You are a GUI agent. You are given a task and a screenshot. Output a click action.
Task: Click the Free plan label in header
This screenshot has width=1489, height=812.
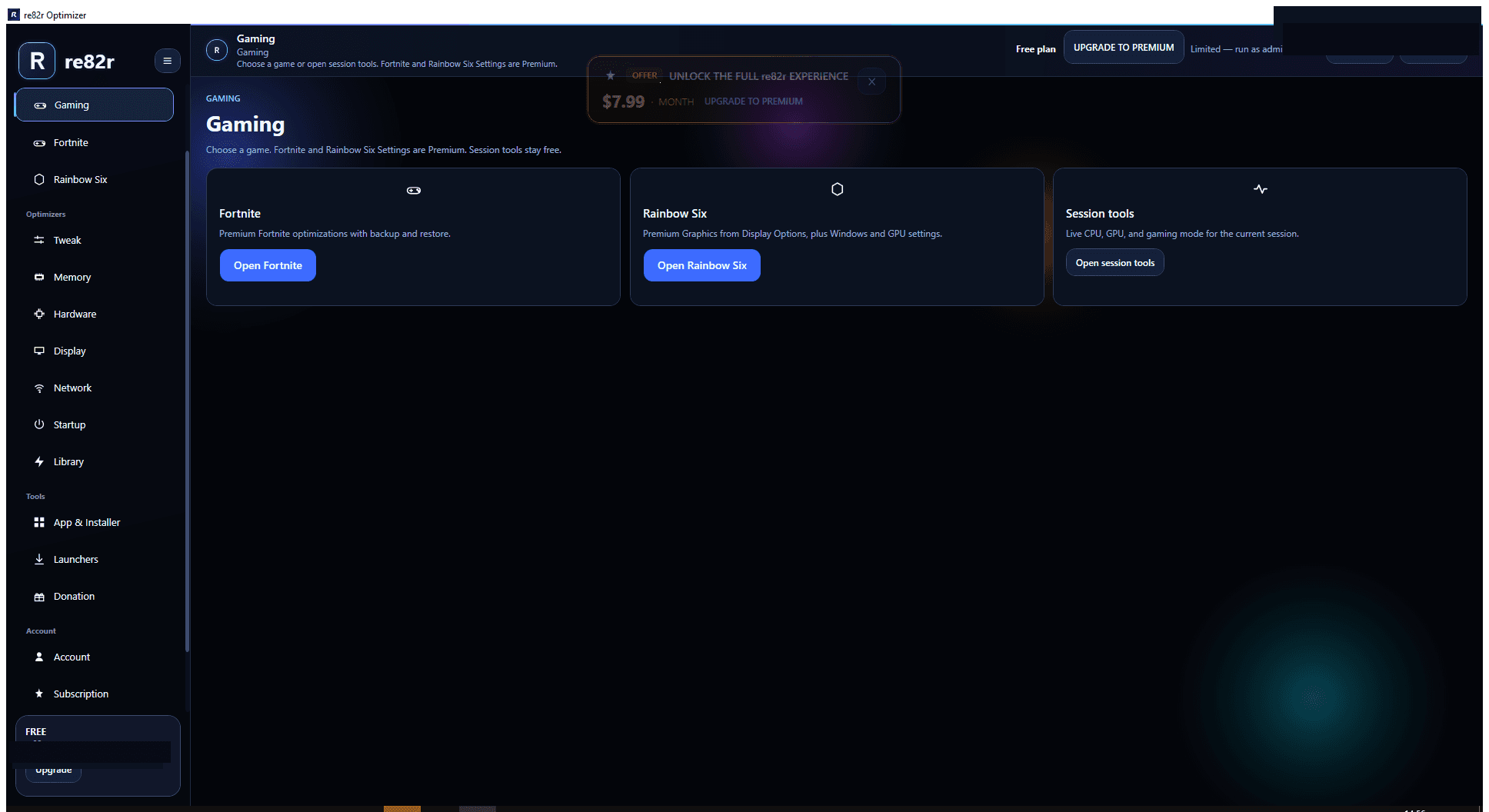[x=1035, y=49]
